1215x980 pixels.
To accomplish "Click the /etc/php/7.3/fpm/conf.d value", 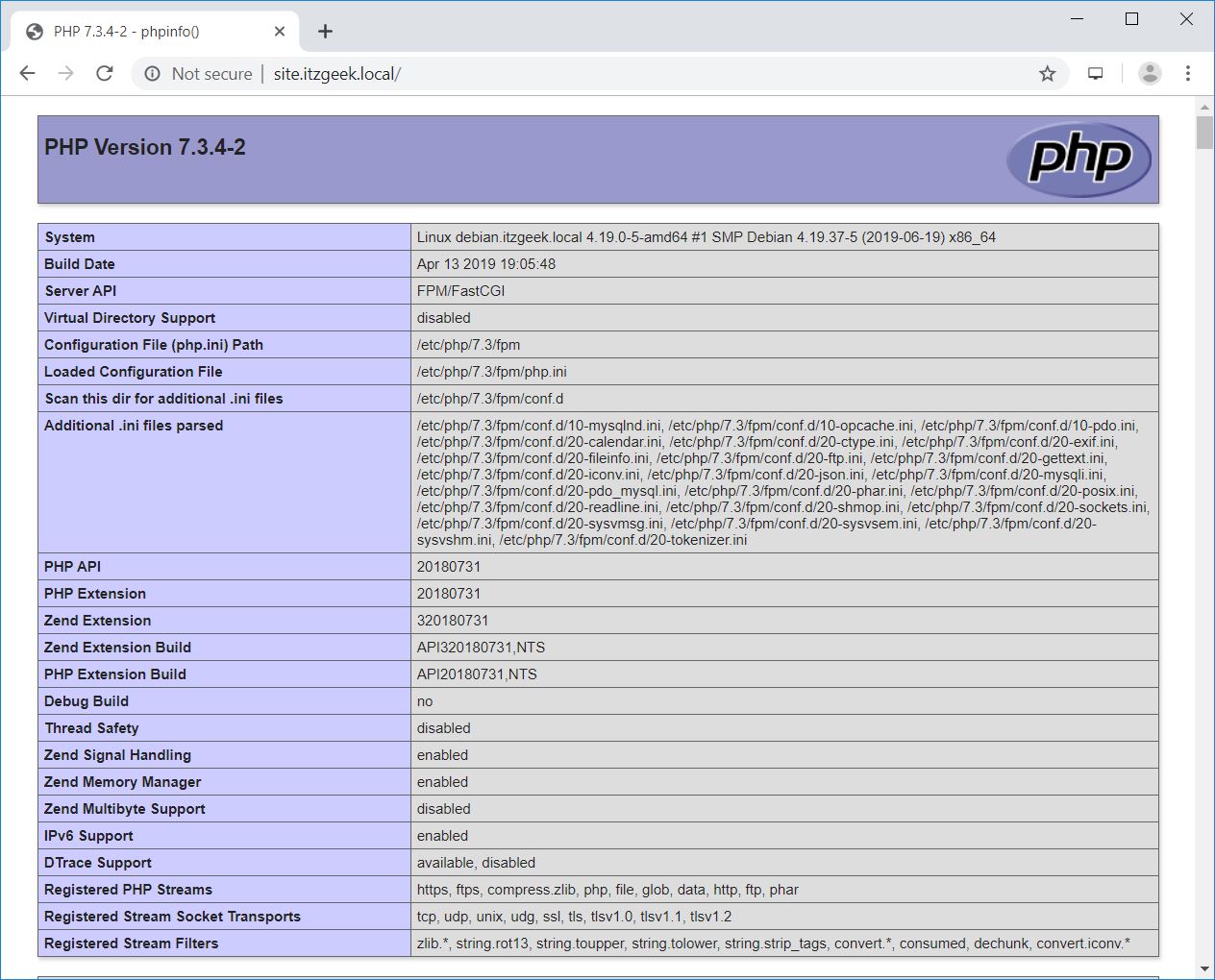I will coord(490,399).
